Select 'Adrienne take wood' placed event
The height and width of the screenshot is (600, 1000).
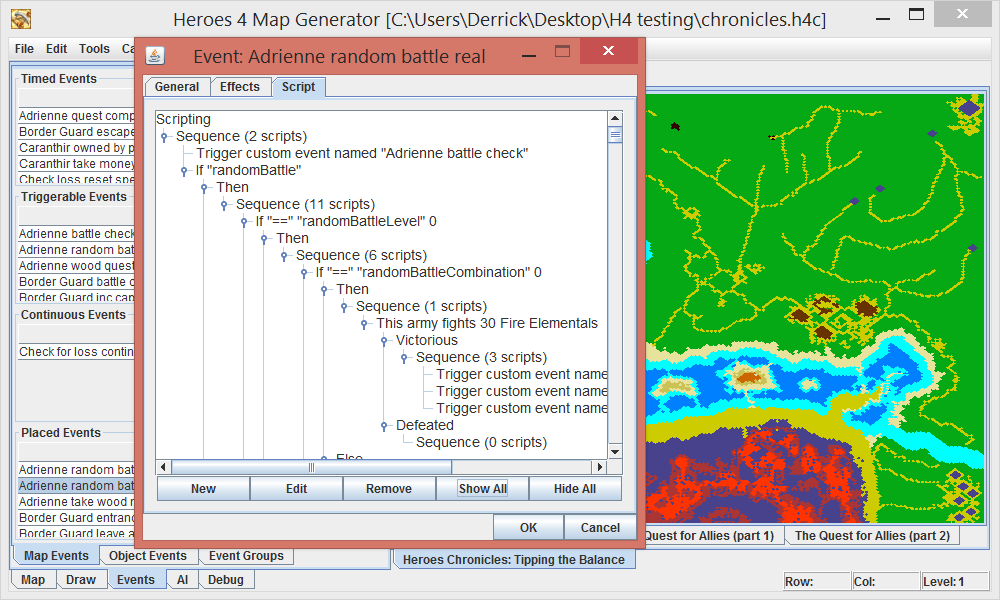click(x=77, y=502)
